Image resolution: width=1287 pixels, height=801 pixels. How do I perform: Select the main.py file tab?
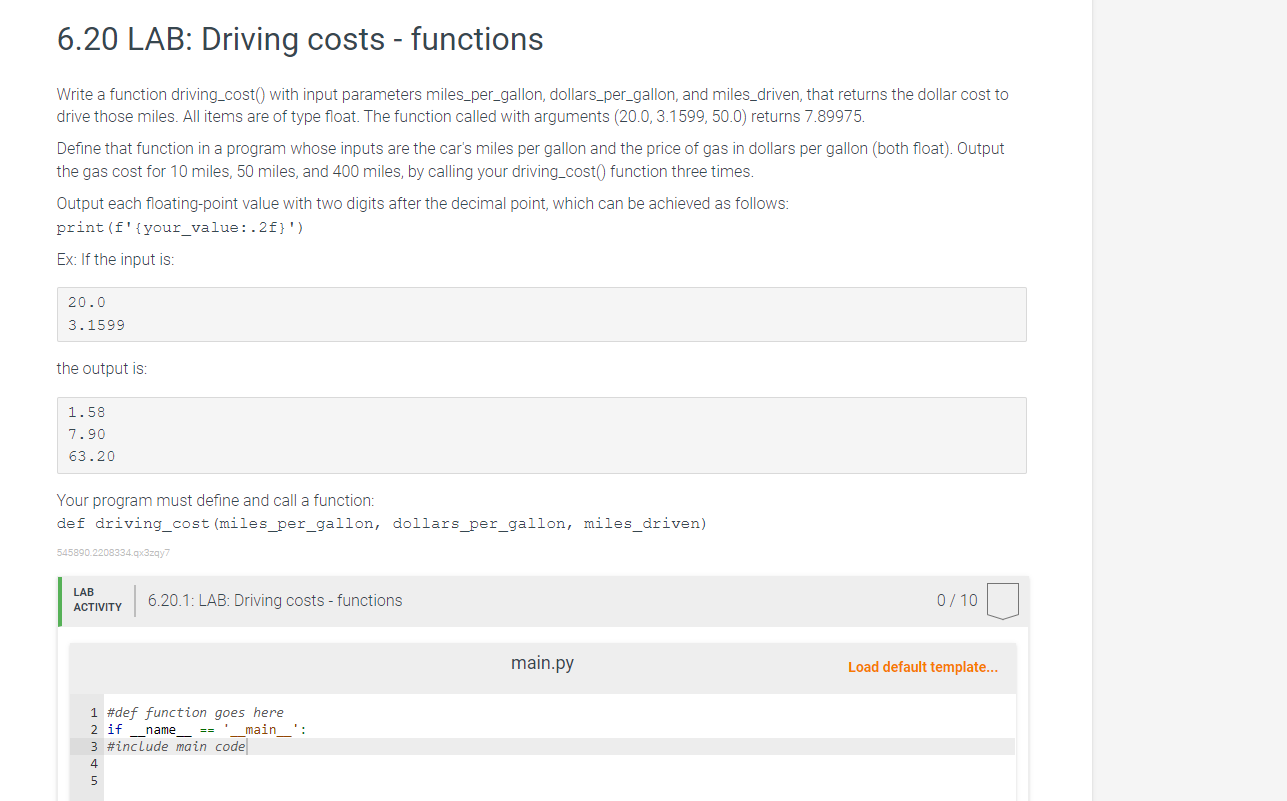541,662
